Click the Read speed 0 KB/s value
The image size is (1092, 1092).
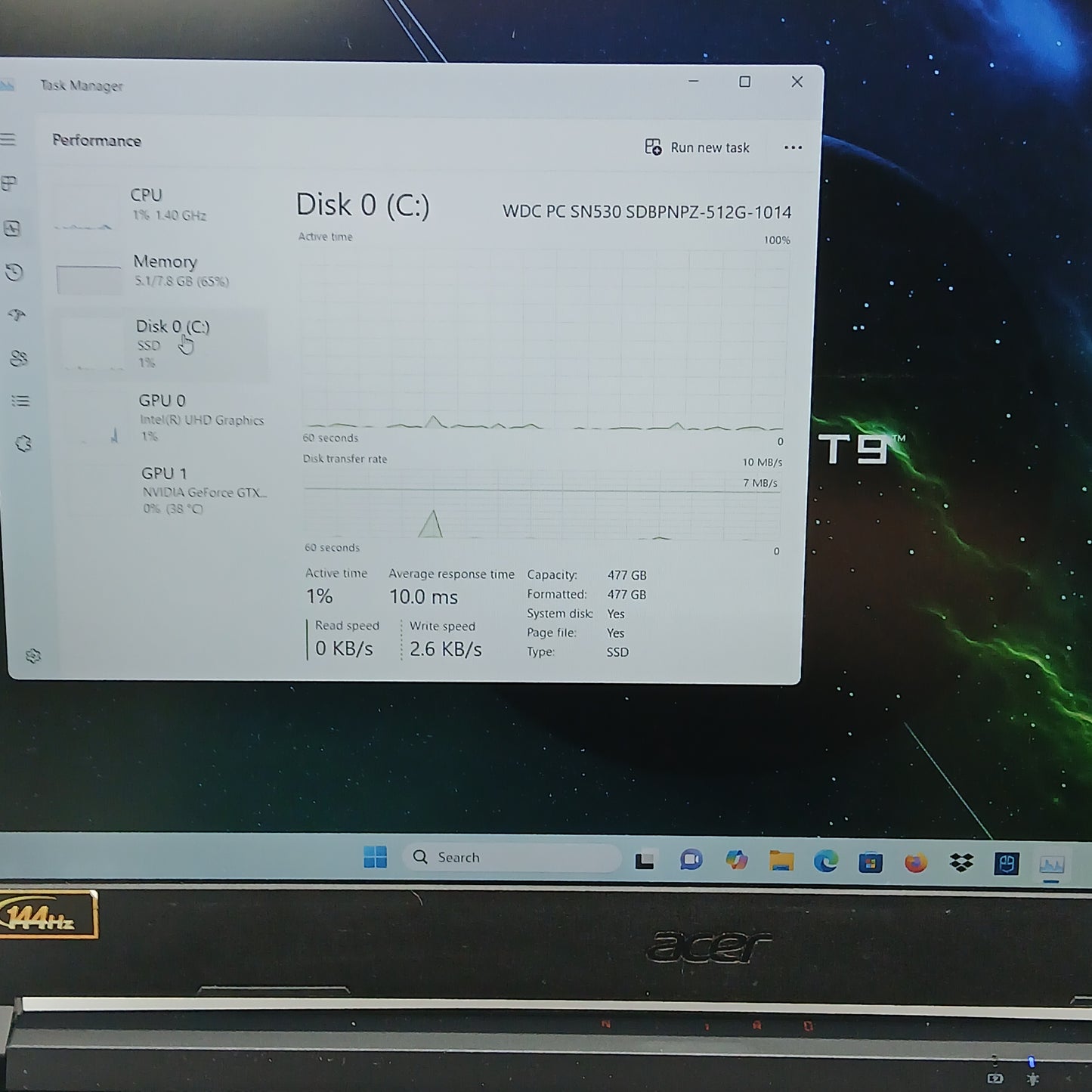pos(344,648)
